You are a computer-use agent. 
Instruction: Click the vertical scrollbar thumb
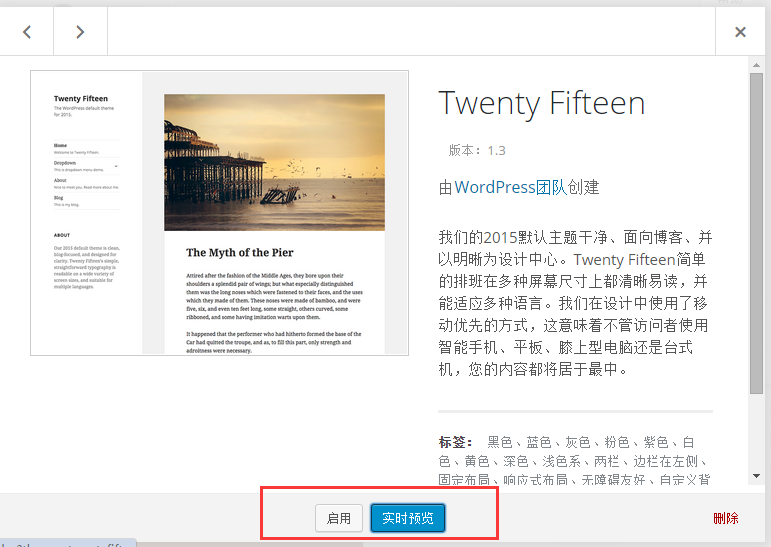coord(756,233)
